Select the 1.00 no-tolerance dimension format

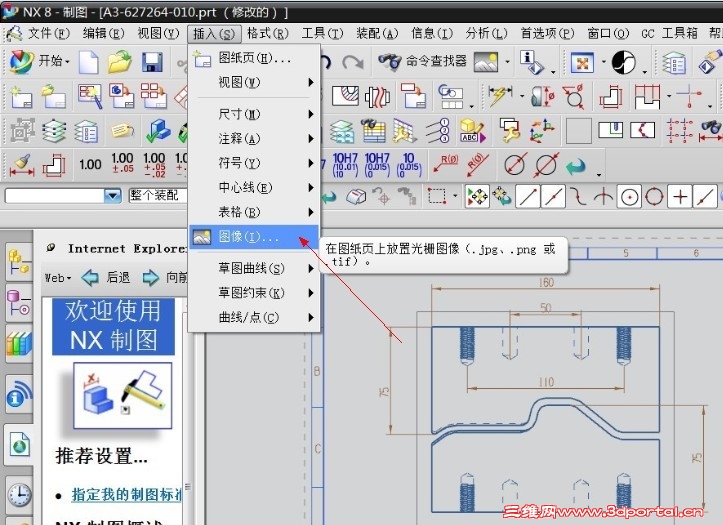[x=90, y=165]
